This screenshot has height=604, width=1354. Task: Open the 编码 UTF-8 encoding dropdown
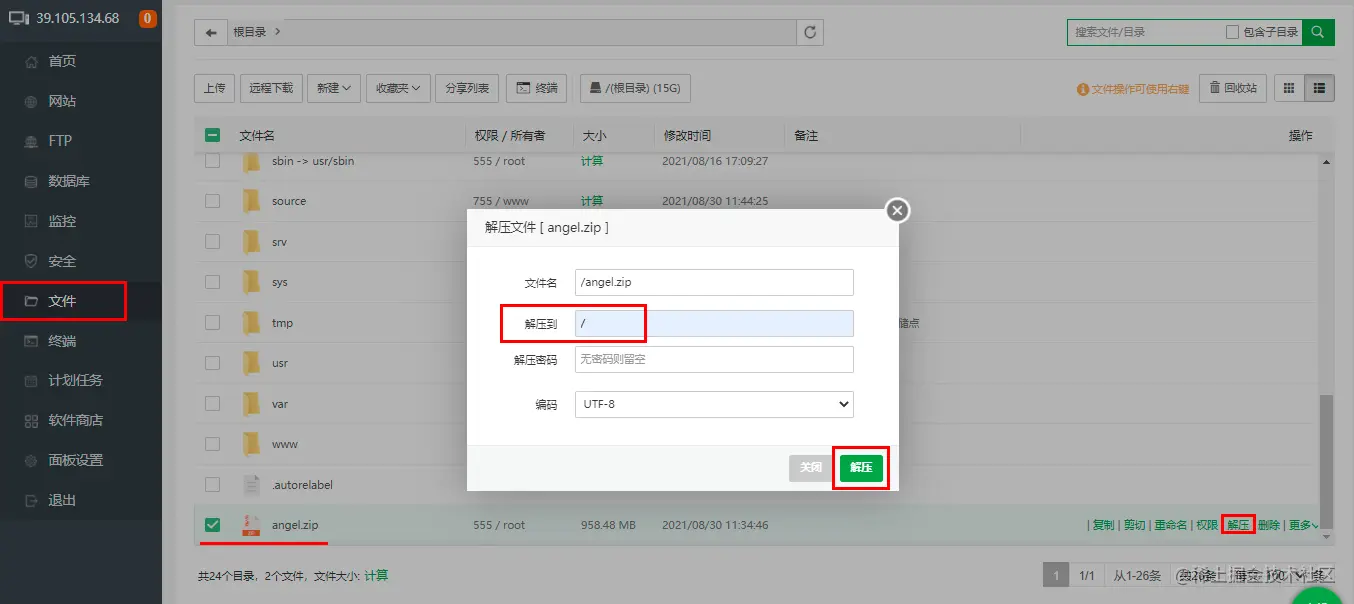[713, 404]
